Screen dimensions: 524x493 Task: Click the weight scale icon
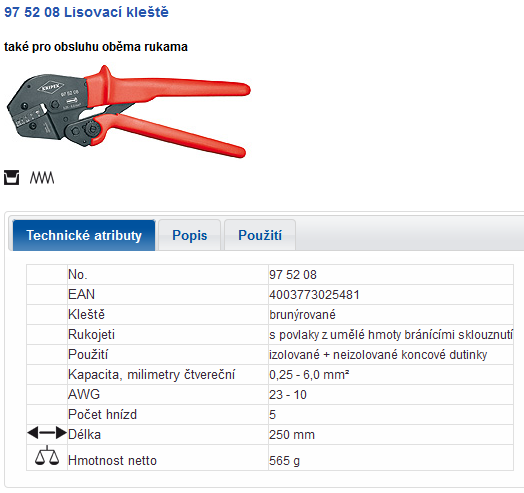pyautogui.click(x=47, y=456)
